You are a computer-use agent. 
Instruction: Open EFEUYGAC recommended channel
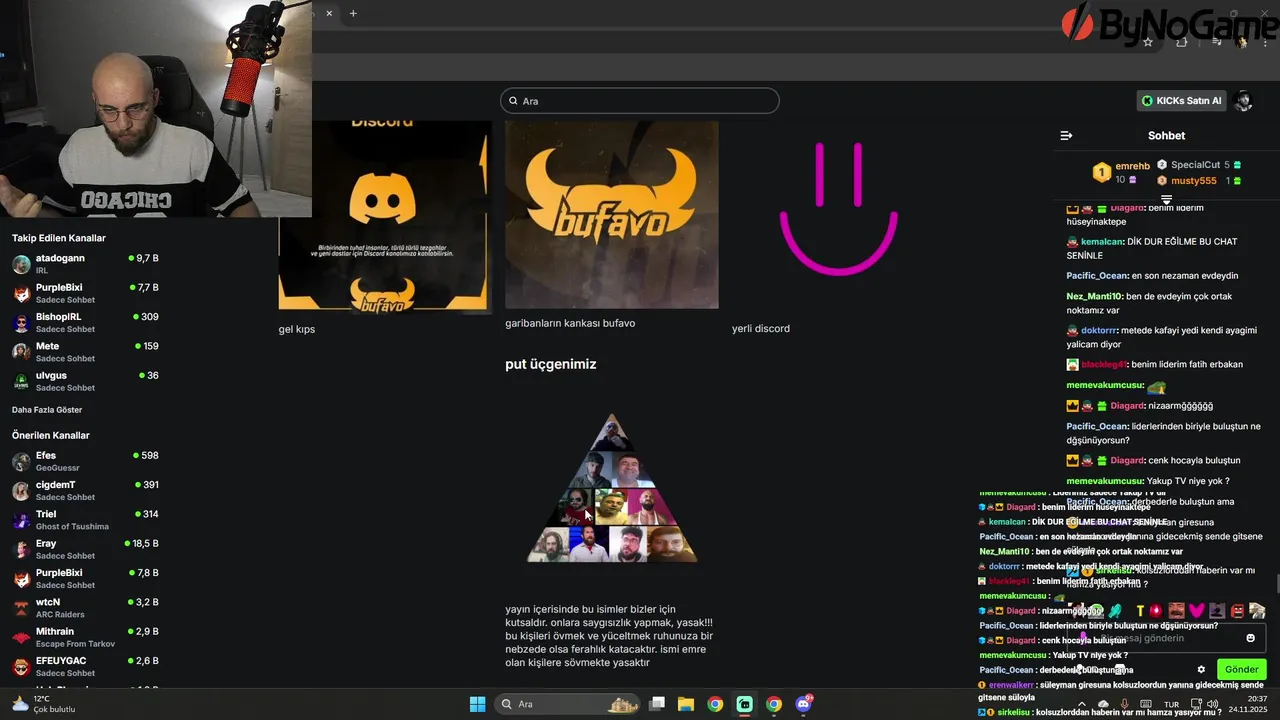[x=88, y=666]
